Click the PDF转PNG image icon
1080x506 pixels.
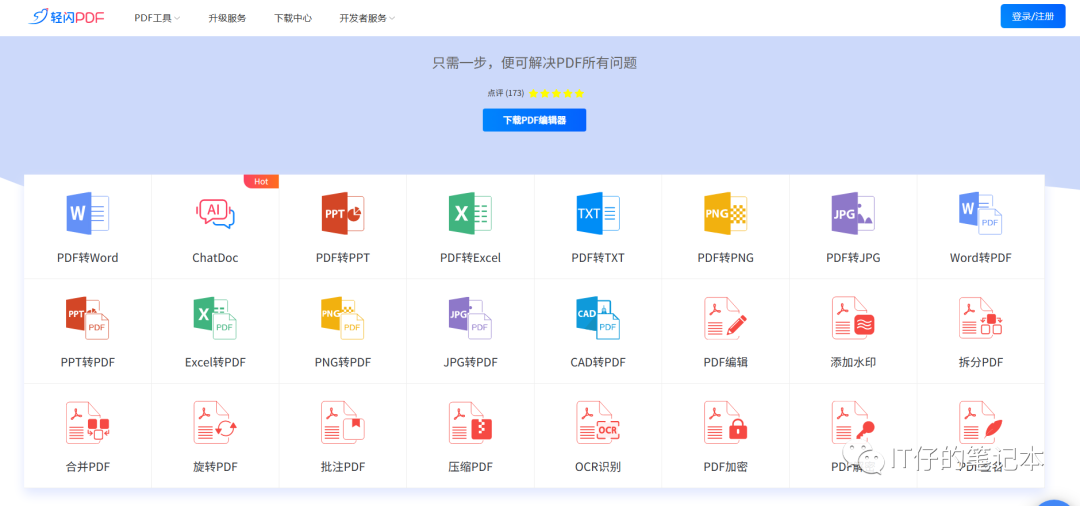coord(725,213)
